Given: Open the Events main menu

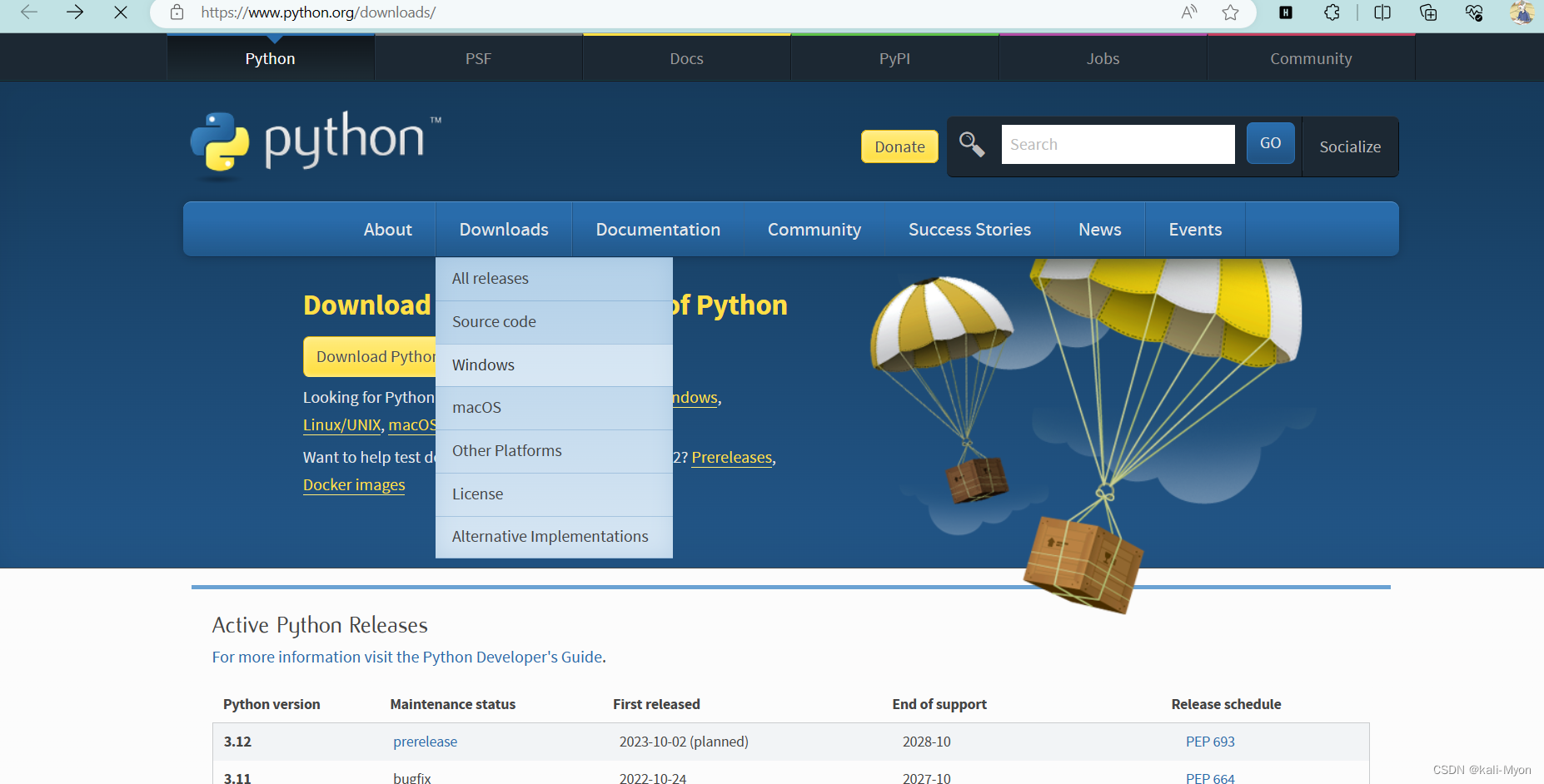Looking at the screenshot, I should point(1195,230).
